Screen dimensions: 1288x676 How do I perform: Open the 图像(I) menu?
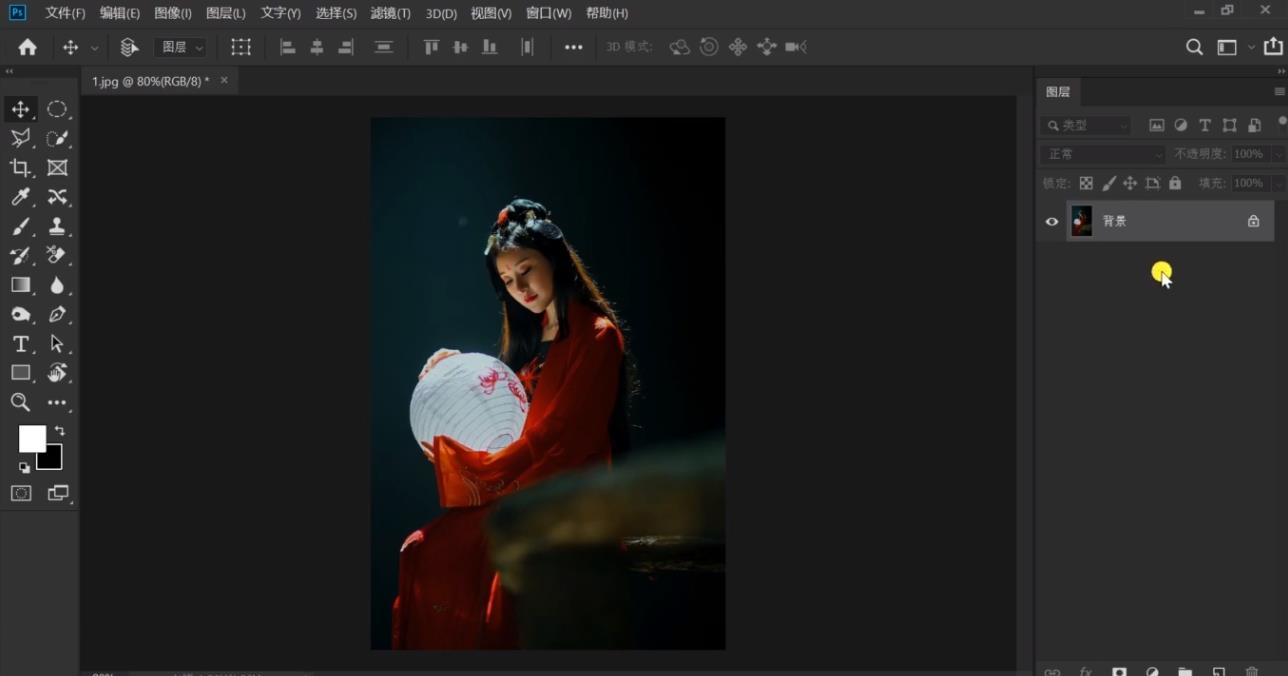(173, 13)
